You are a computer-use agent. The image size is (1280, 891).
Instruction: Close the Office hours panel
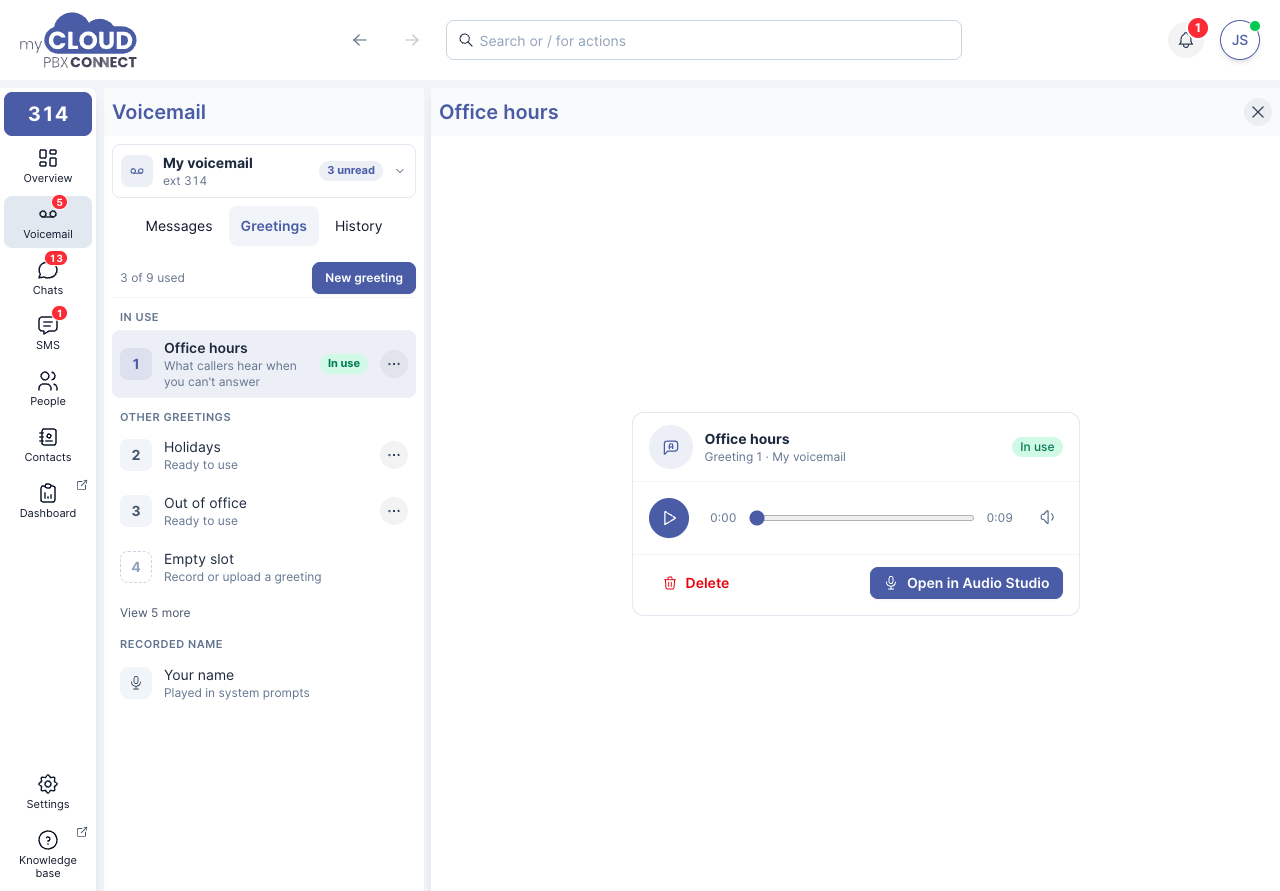(x=1258, y=112)
